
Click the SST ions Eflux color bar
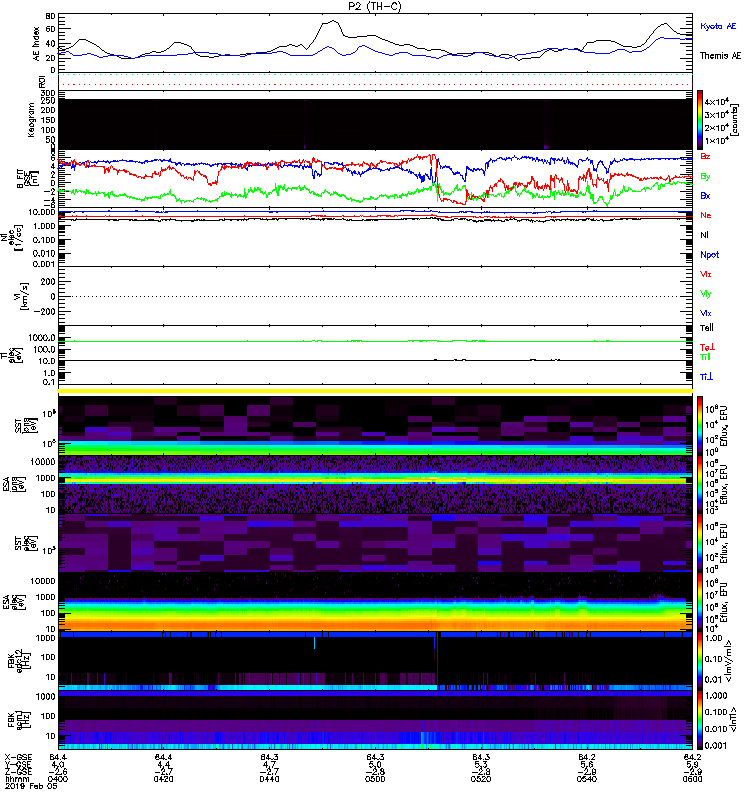[701, 425]
